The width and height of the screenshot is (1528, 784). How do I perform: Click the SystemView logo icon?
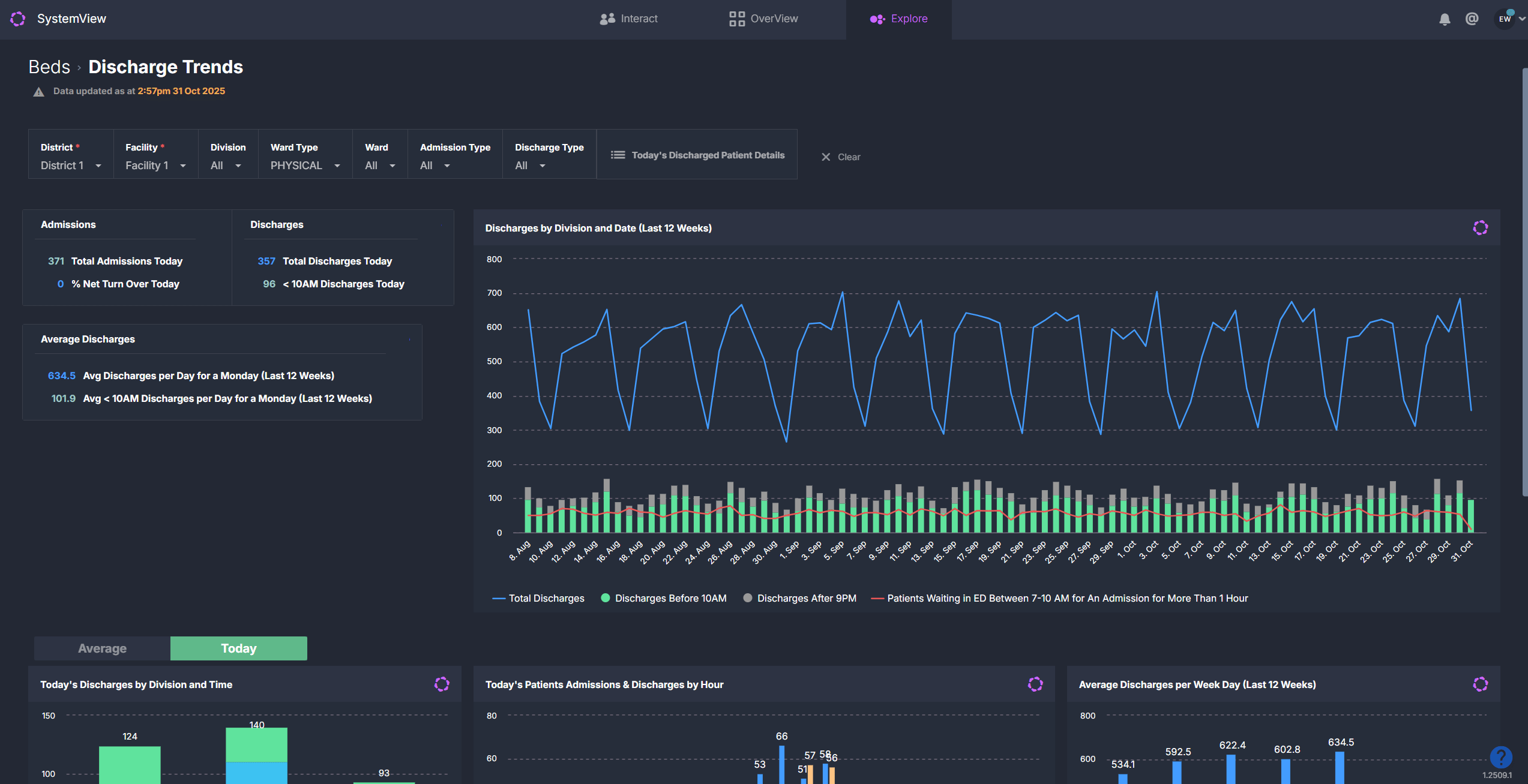[x=18, y=19]
